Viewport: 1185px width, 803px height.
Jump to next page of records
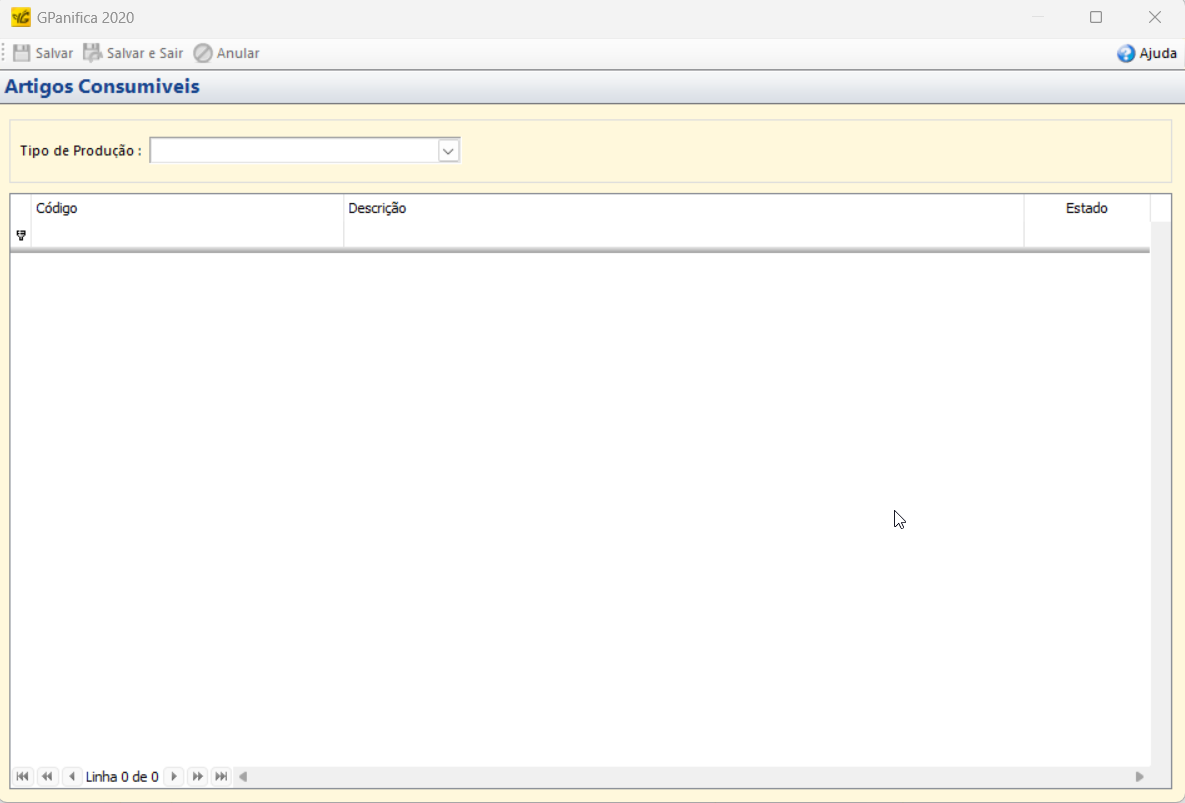point(198,776)
